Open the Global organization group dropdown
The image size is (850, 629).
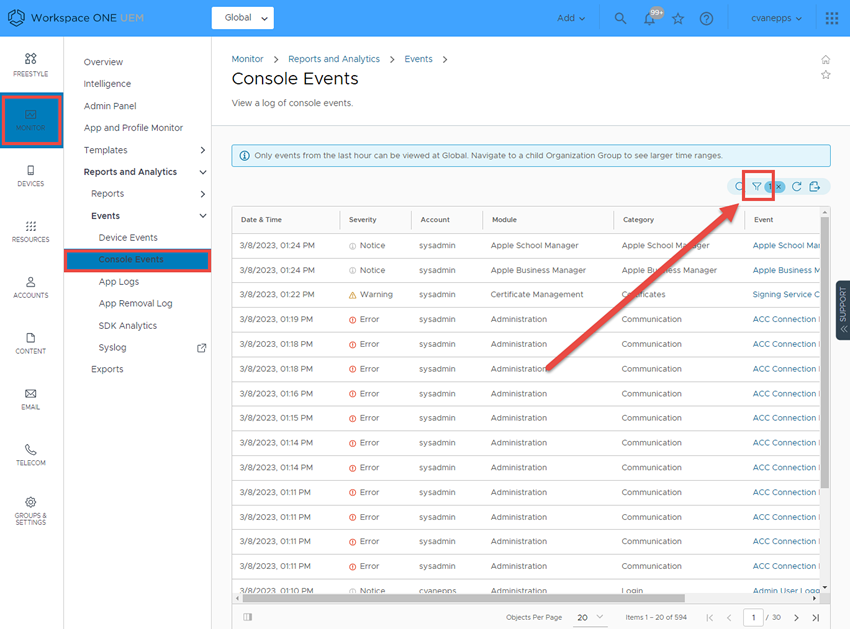(x=242, y=18)
